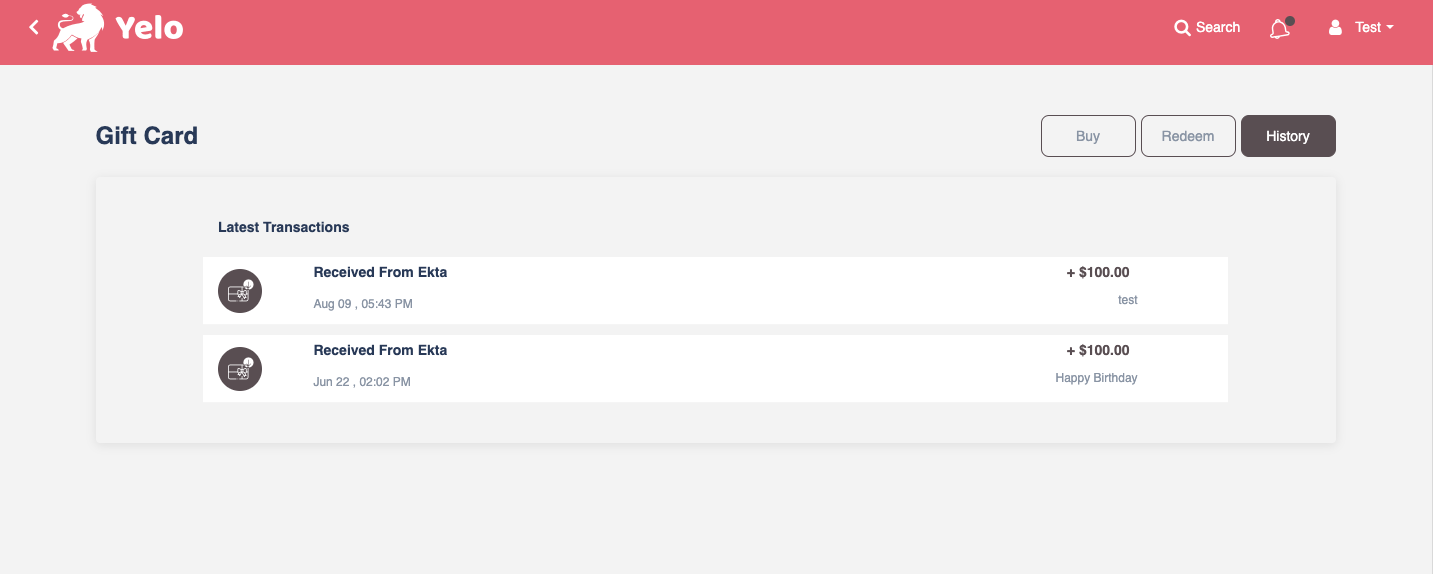Click the Gift Card page title

coord(147,136)
